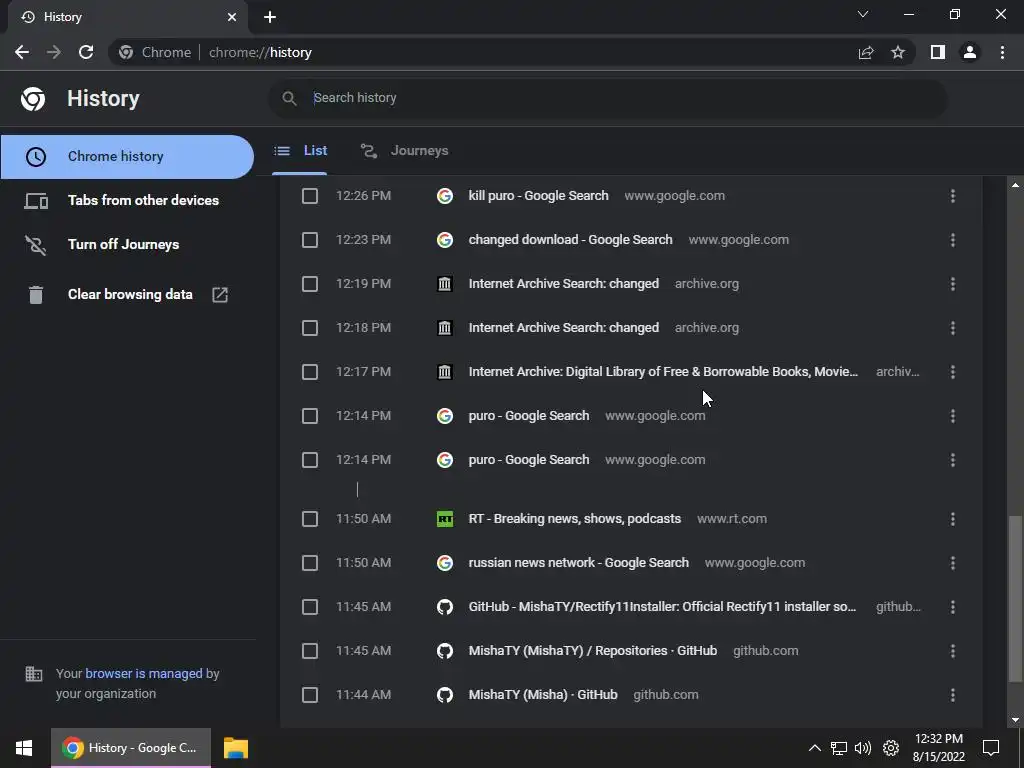Check the russian news network entry box
The height and width of the screenshot is (768, 1024).
click(x=310, y=563)
